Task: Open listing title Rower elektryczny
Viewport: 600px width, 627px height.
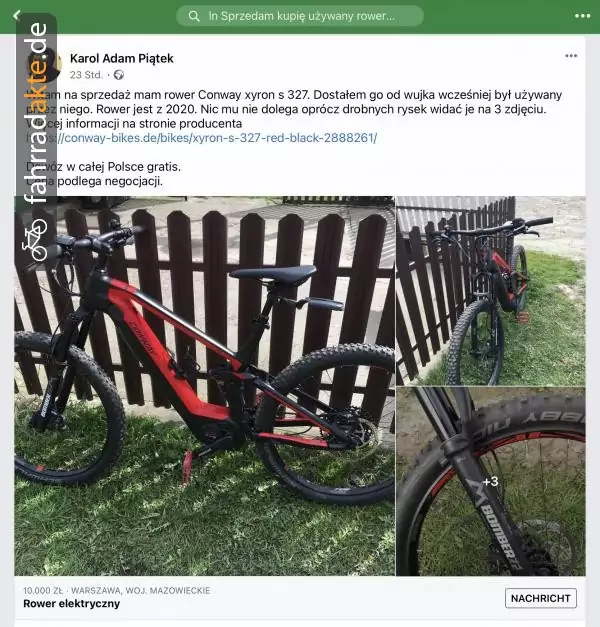Action: click(x=72, y=603)
